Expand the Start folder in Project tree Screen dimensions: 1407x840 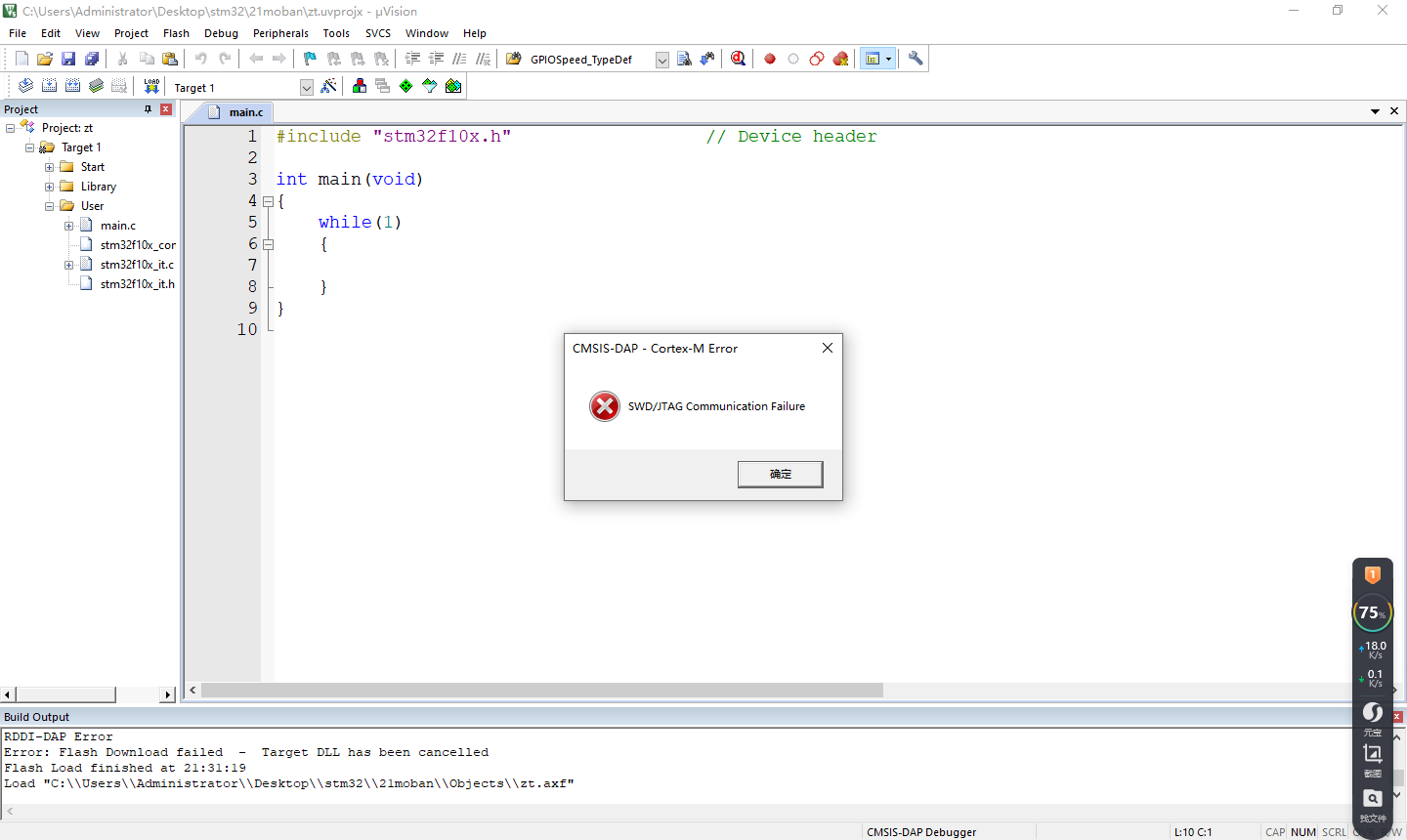(49, 166)
